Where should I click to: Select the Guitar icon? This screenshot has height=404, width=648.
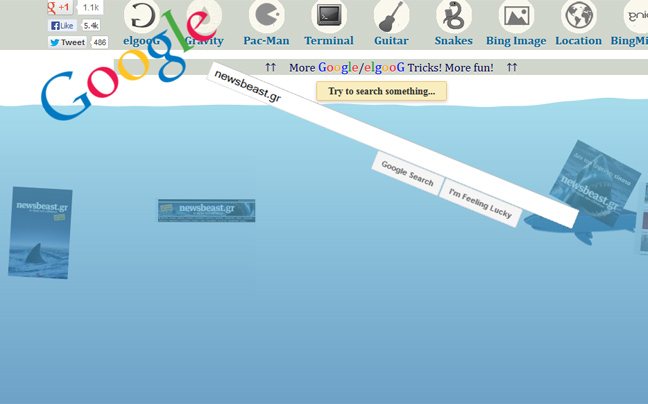(391, 16)
